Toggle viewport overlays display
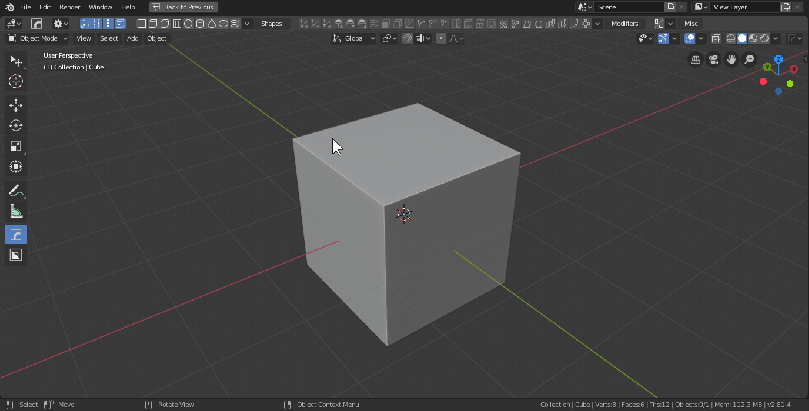This screenshot has height=411, width=809. 690,38
